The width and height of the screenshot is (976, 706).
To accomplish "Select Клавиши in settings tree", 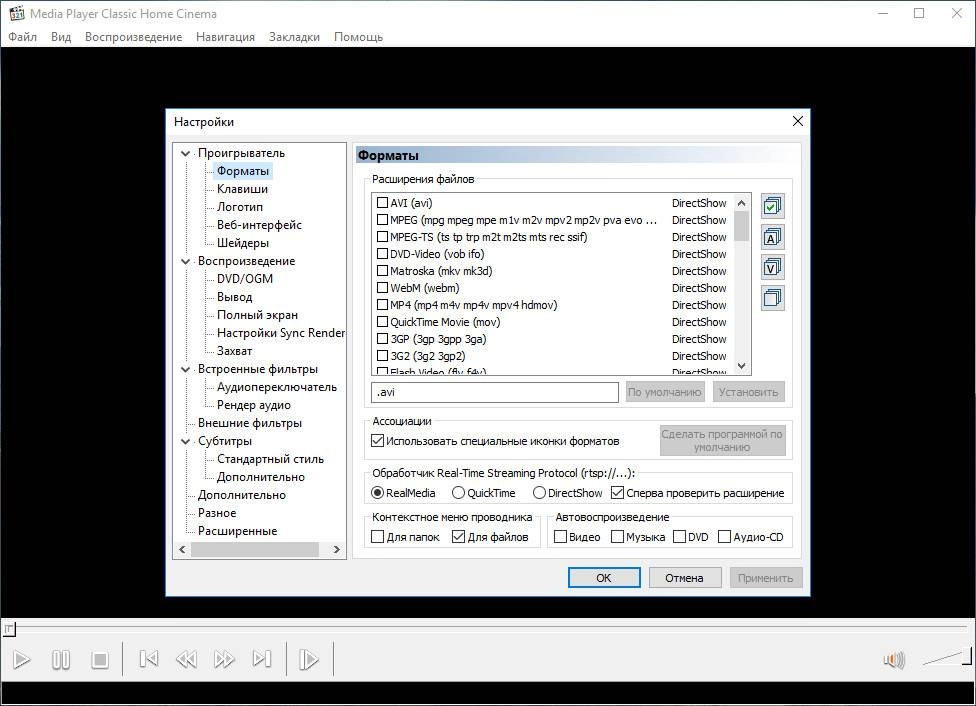I will [x=242, y=189].
